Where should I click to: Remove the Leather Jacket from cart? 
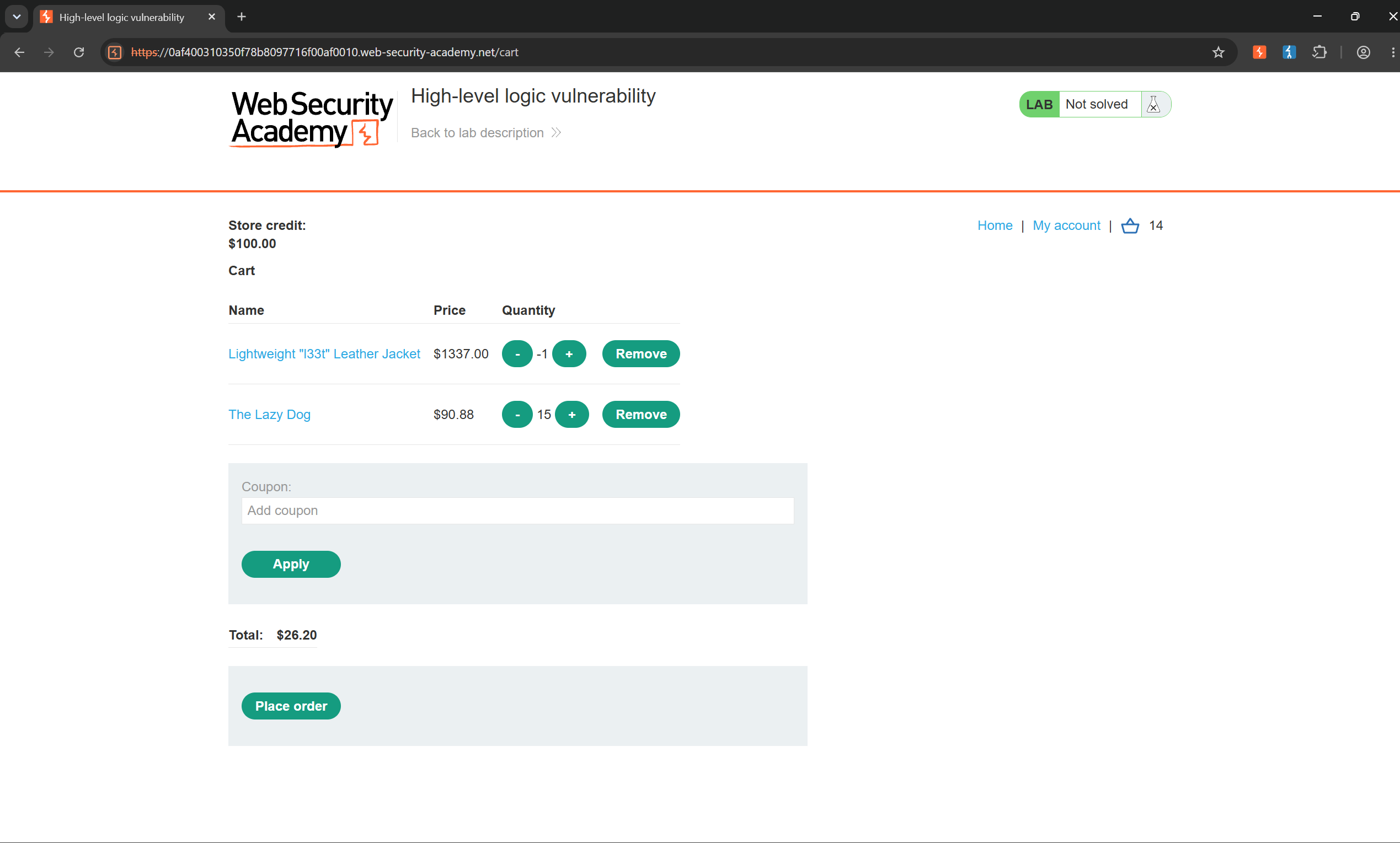(641, 354)
